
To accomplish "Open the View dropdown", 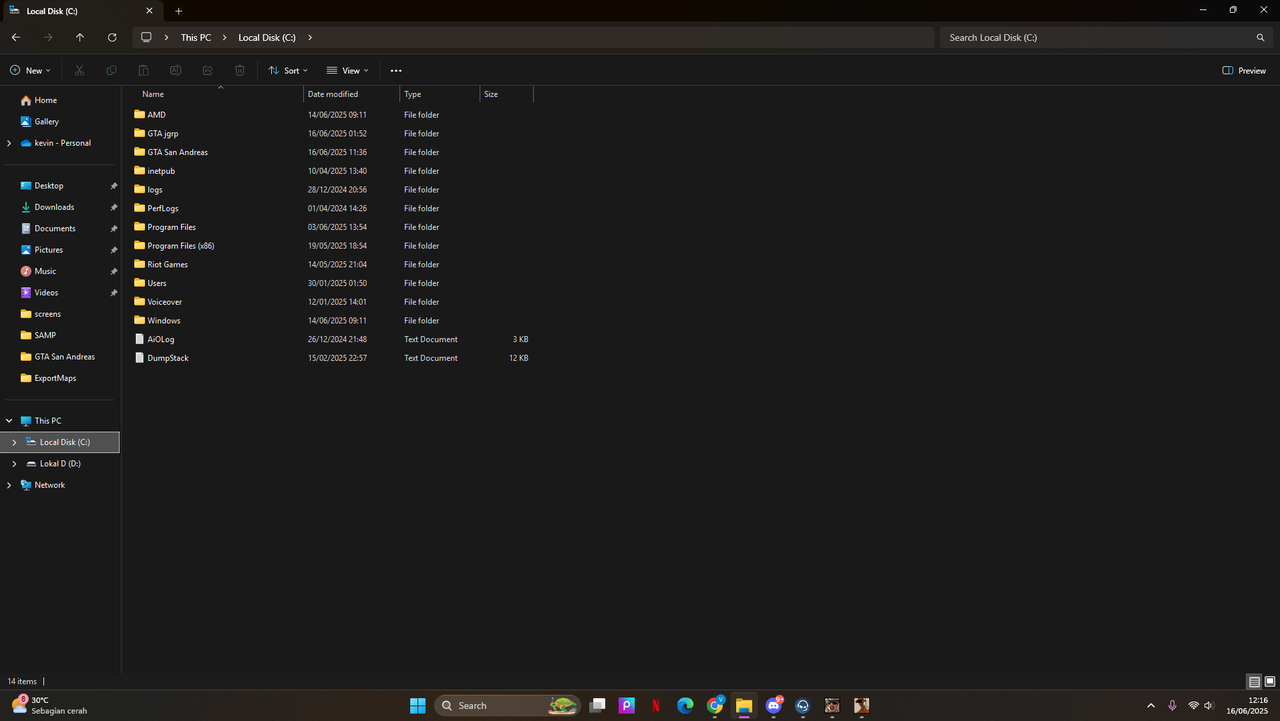I will (347, 71).
